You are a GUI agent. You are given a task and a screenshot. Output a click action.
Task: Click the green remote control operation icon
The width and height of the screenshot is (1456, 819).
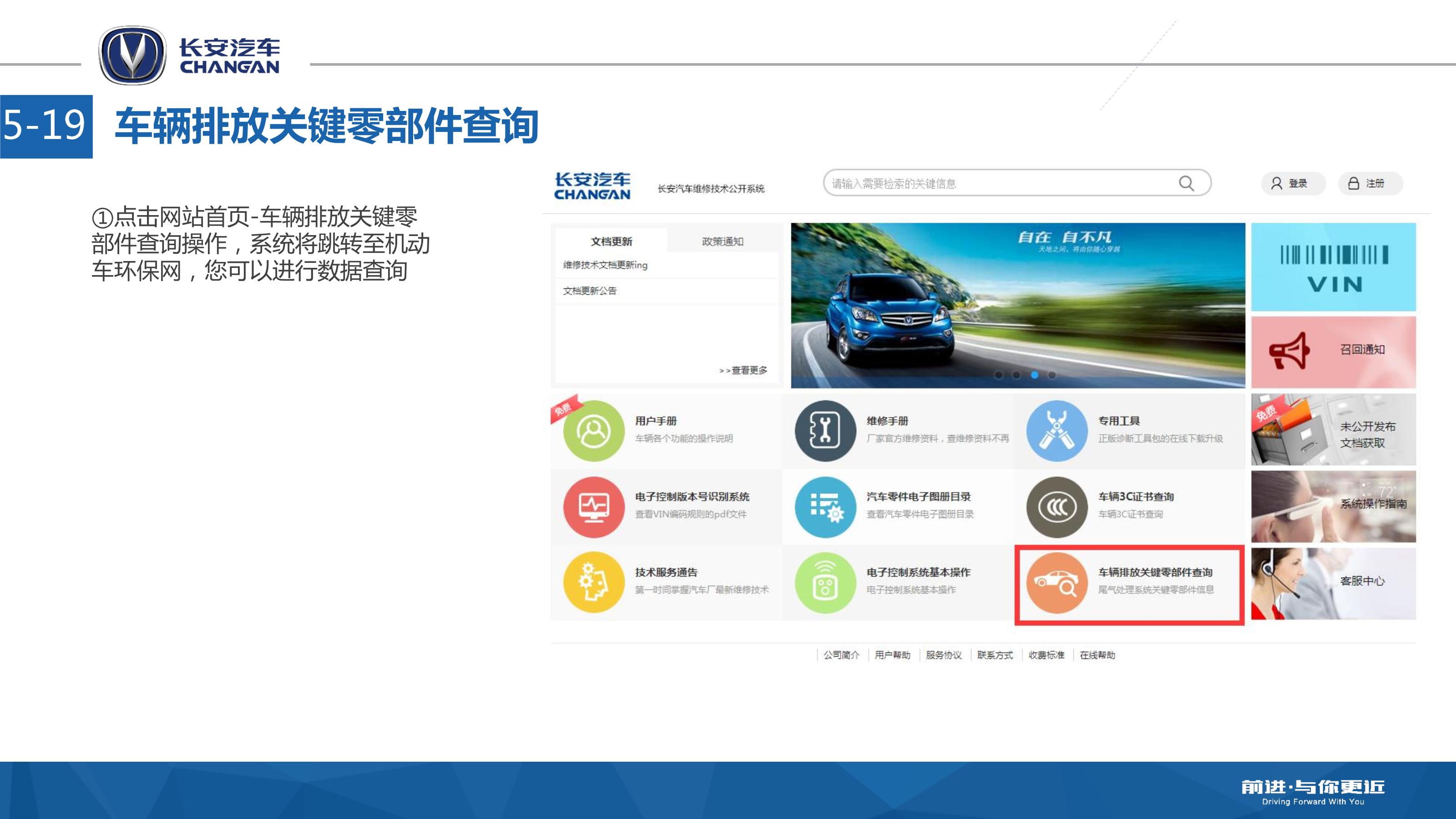(x=824, y=583)
